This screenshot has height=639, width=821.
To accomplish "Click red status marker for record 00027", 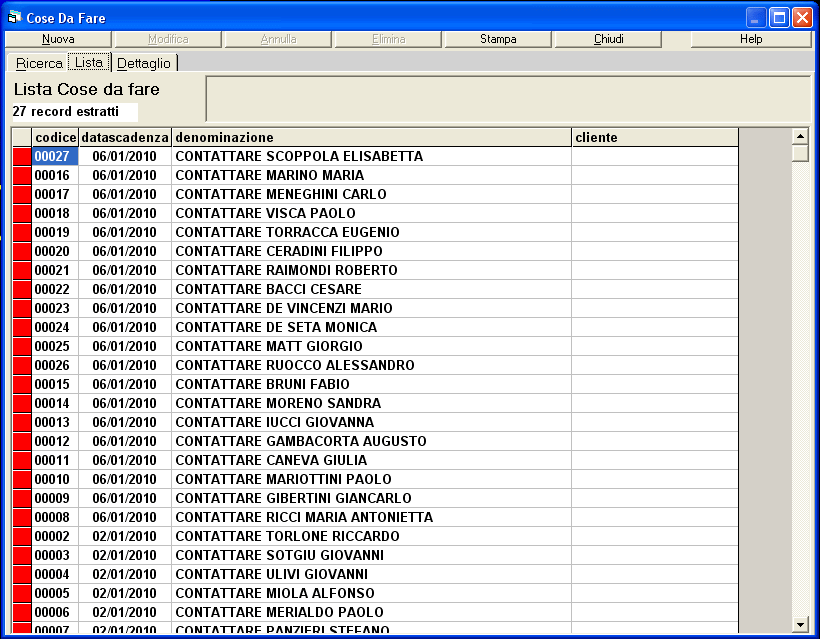I will tap(22, 156).
